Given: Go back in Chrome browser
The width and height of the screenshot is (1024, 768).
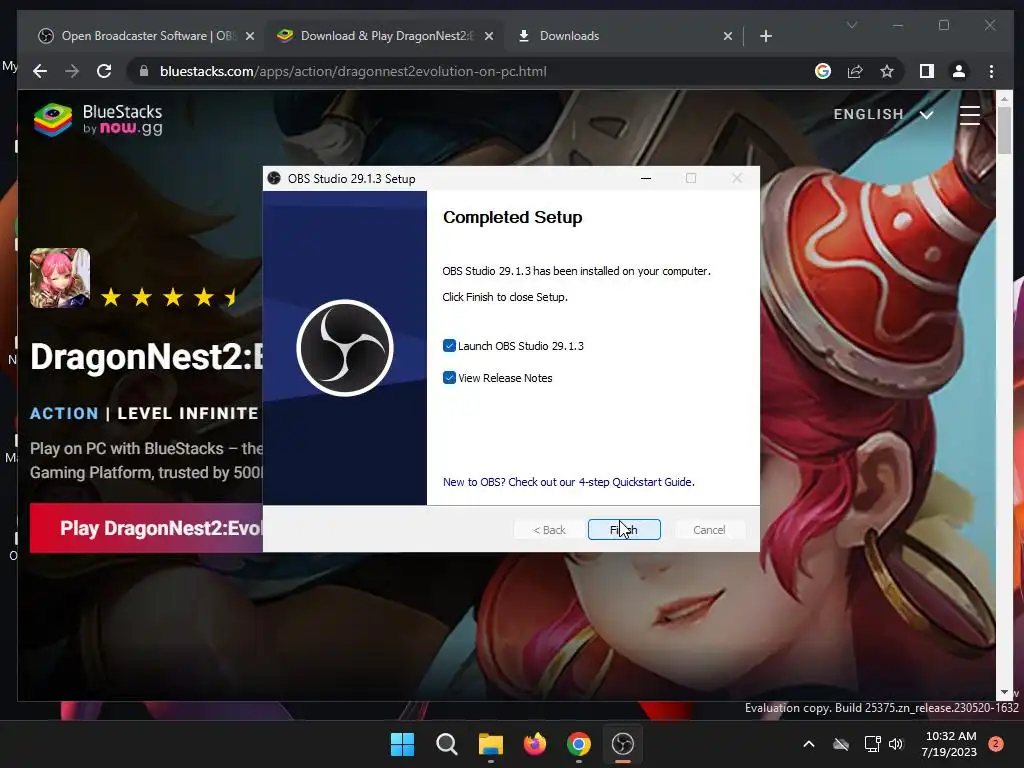Looking at the screenshot, I should pyautogui.click(x=40, y=71).
